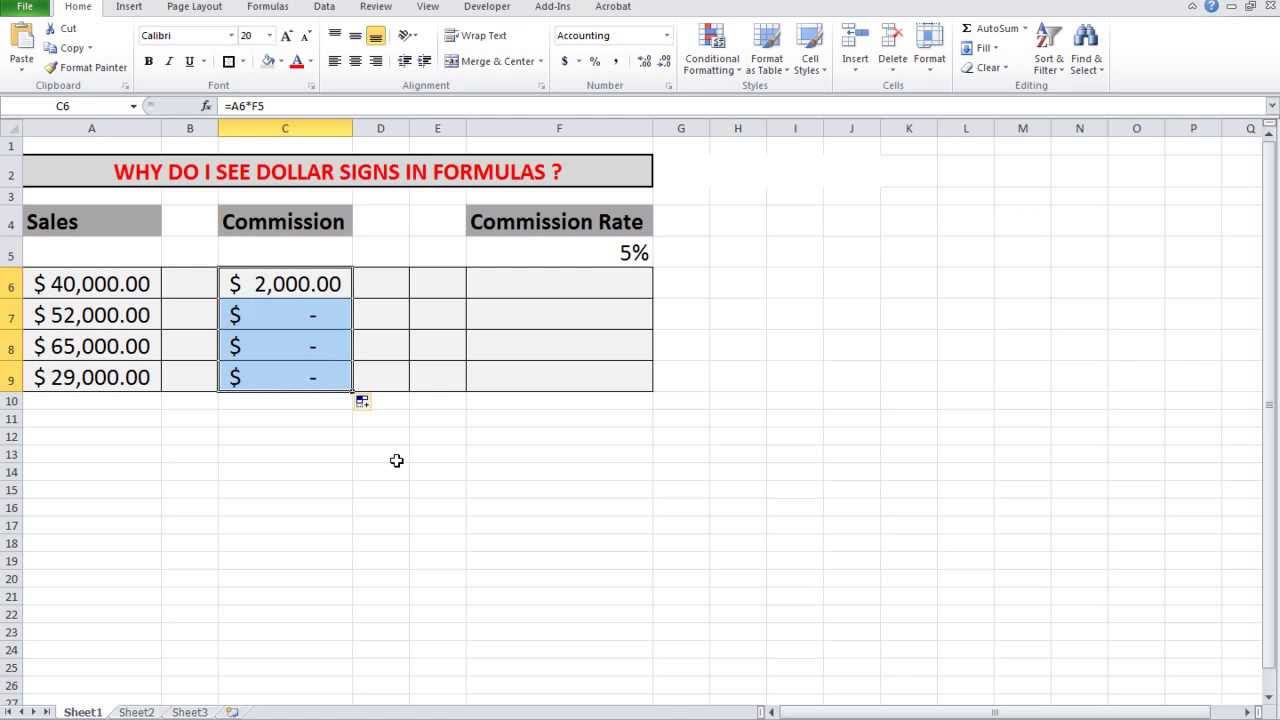1280x720 pixels.
Task: Switch to the Developer tab
Action: click(487, 7)
